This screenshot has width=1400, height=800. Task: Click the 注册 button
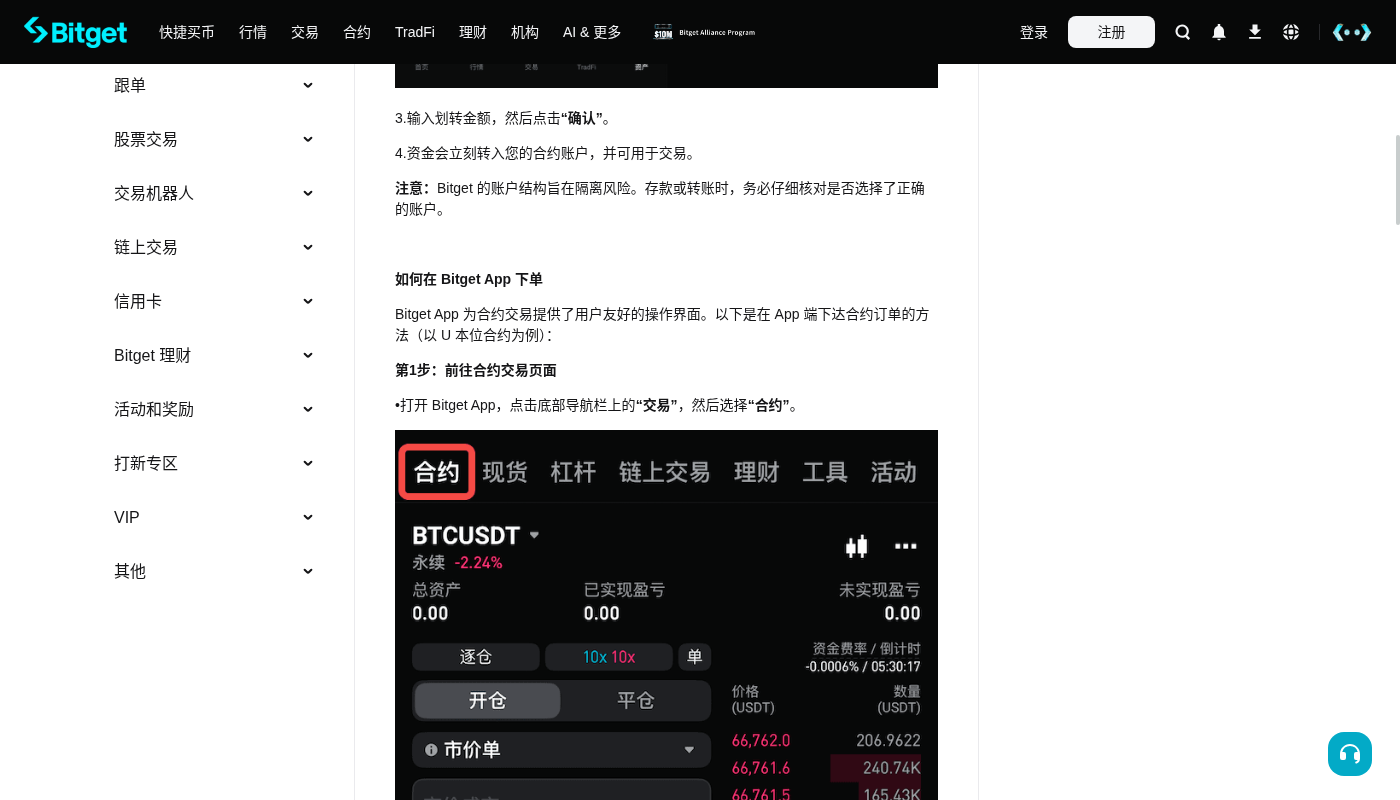(x=1111, y=32)
